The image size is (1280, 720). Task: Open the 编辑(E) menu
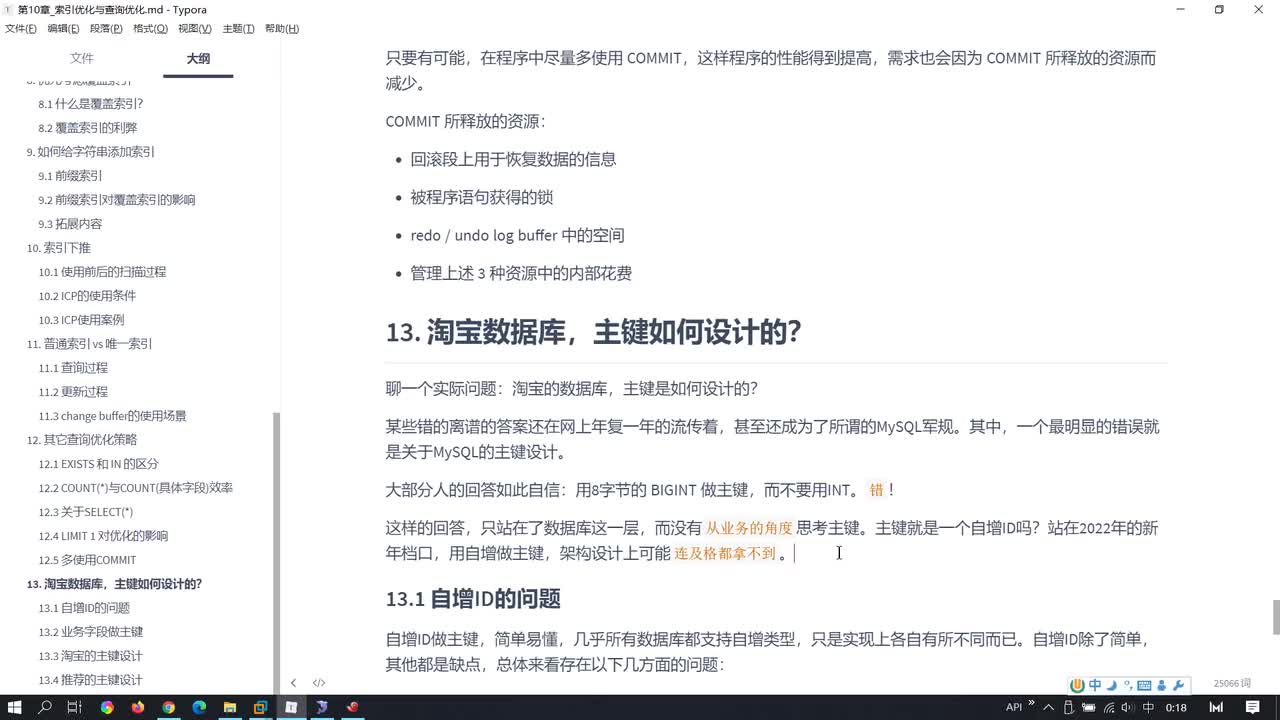[x=64, y=29]
